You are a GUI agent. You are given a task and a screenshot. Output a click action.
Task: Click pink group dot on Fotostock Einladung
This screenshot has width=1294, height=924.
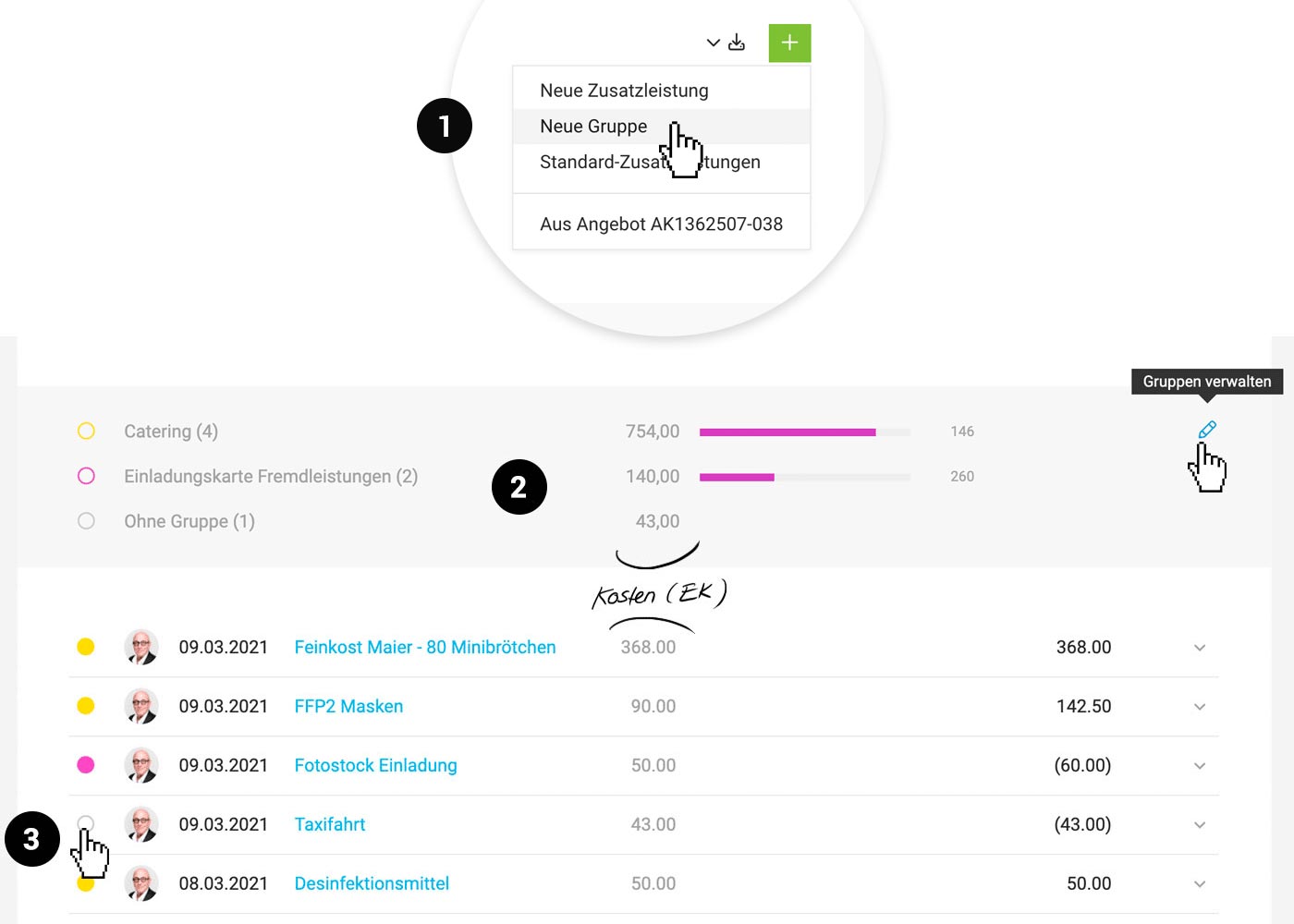(86, 765)
